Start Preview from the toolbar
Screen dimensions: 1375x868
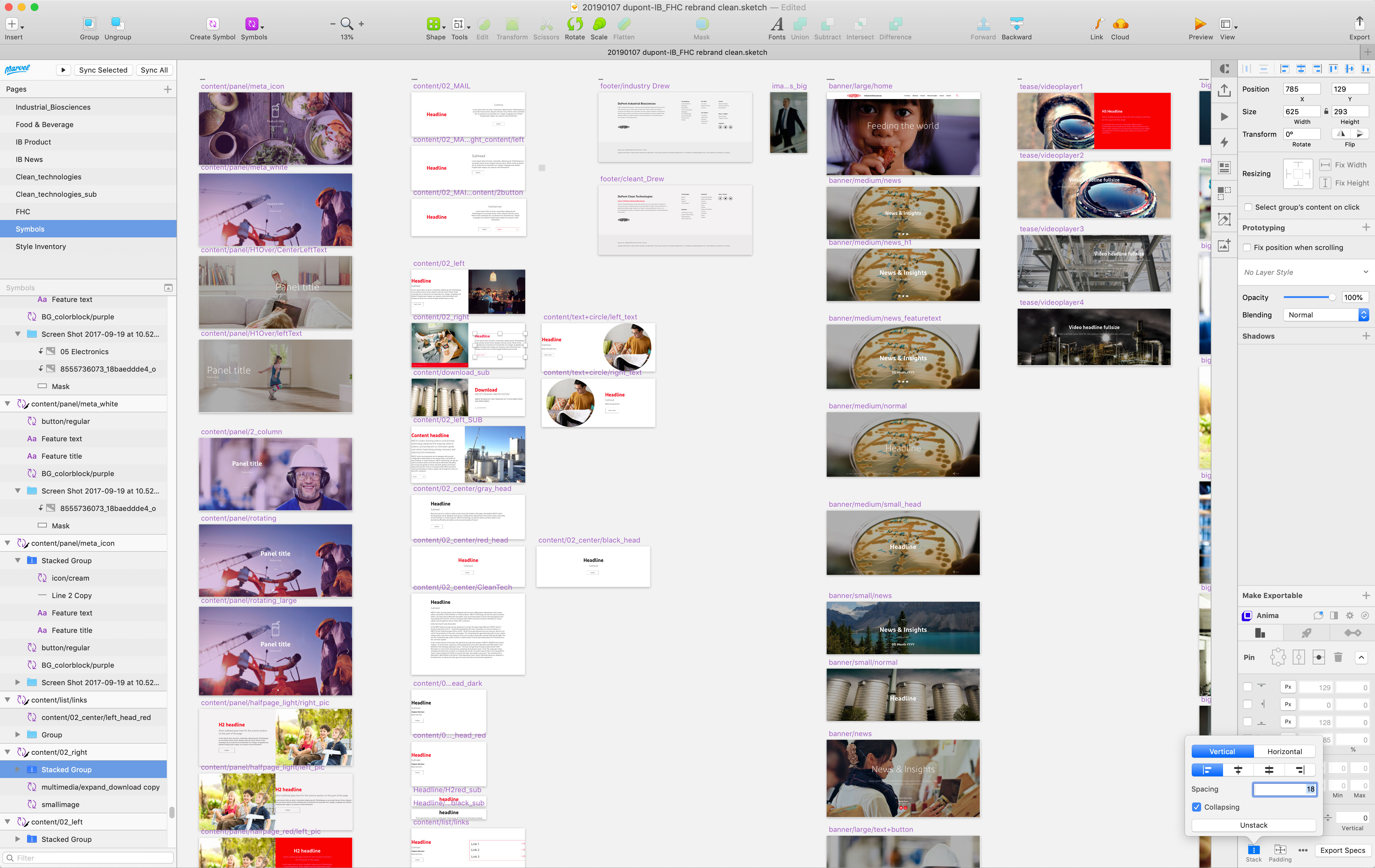(x=1200, y=24)
